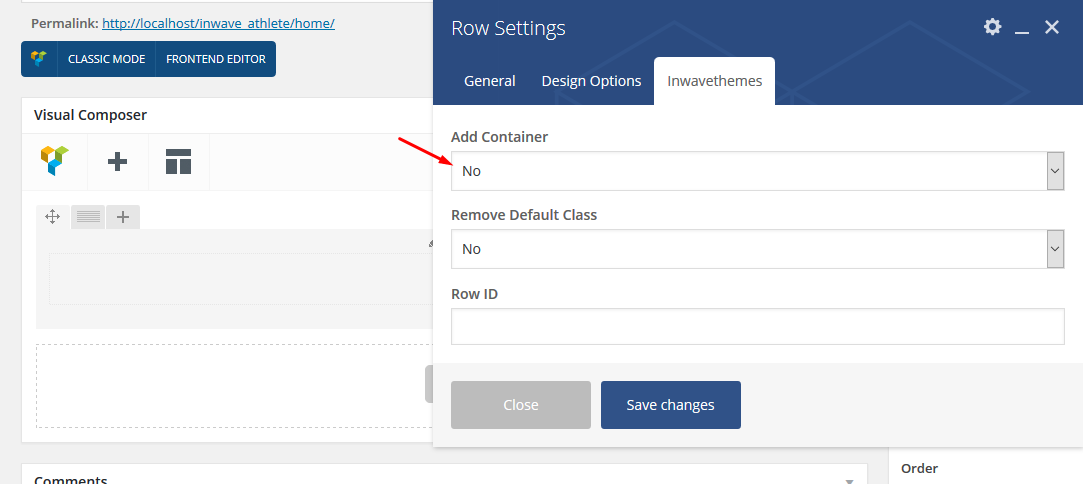Image resolution: width=1083 pixels, height=484 pixels.
Task: Add element with large plus icon
Action: [117, 162]
